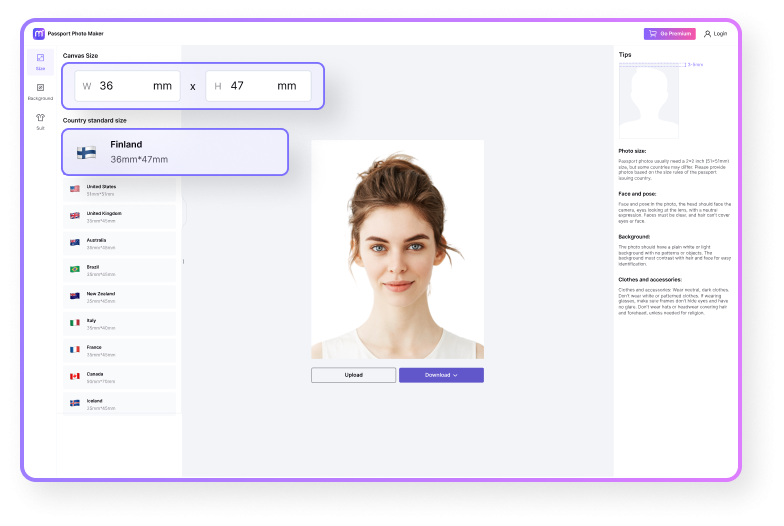The height and width of the screenshot is (526, 784).
Task: Click the Passport Photo Maker logo
Action: coord(39,33)
